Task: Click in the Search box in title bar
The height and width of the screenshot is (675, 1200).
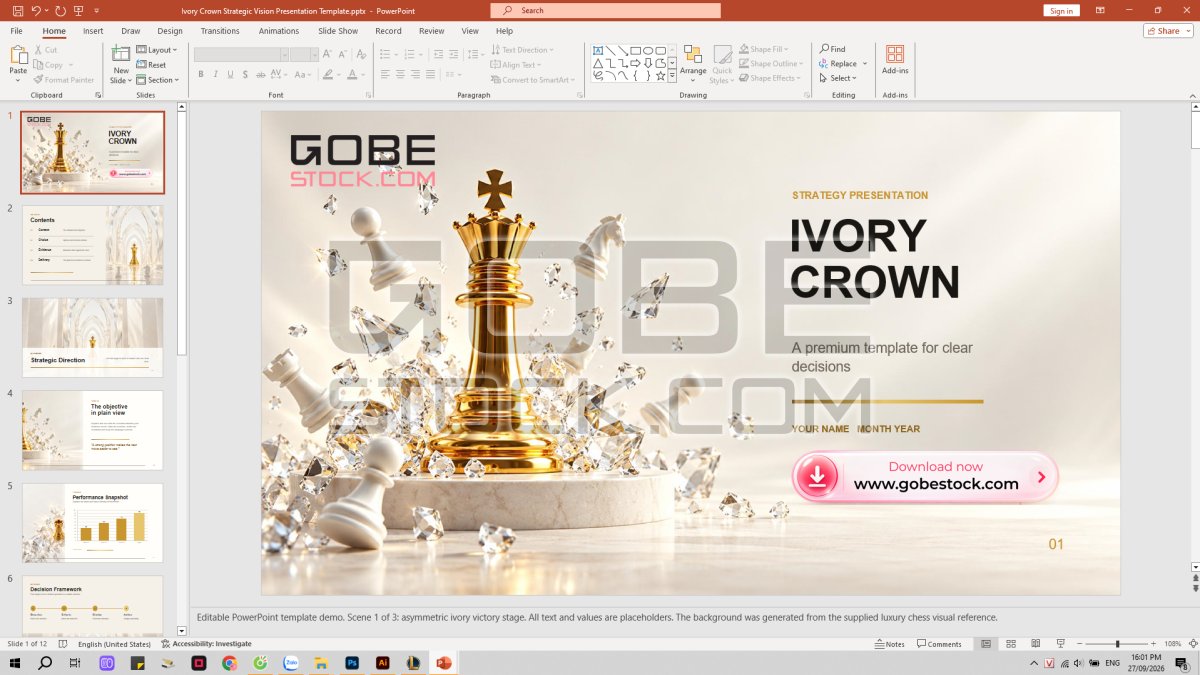Action: pos(605,10)
